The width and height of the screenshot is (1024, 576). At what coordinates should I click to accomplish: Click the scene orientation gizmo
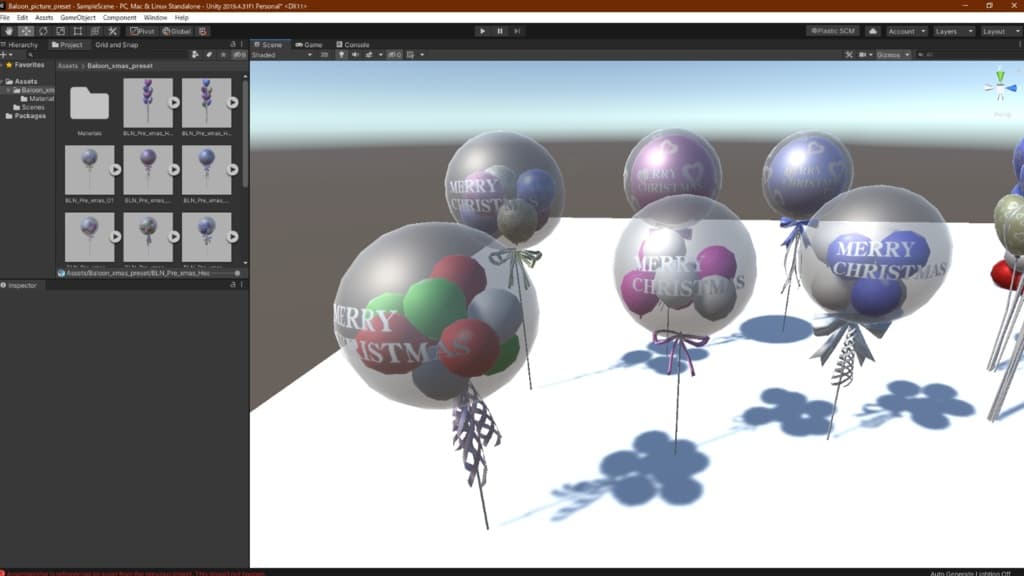(999, 87)
